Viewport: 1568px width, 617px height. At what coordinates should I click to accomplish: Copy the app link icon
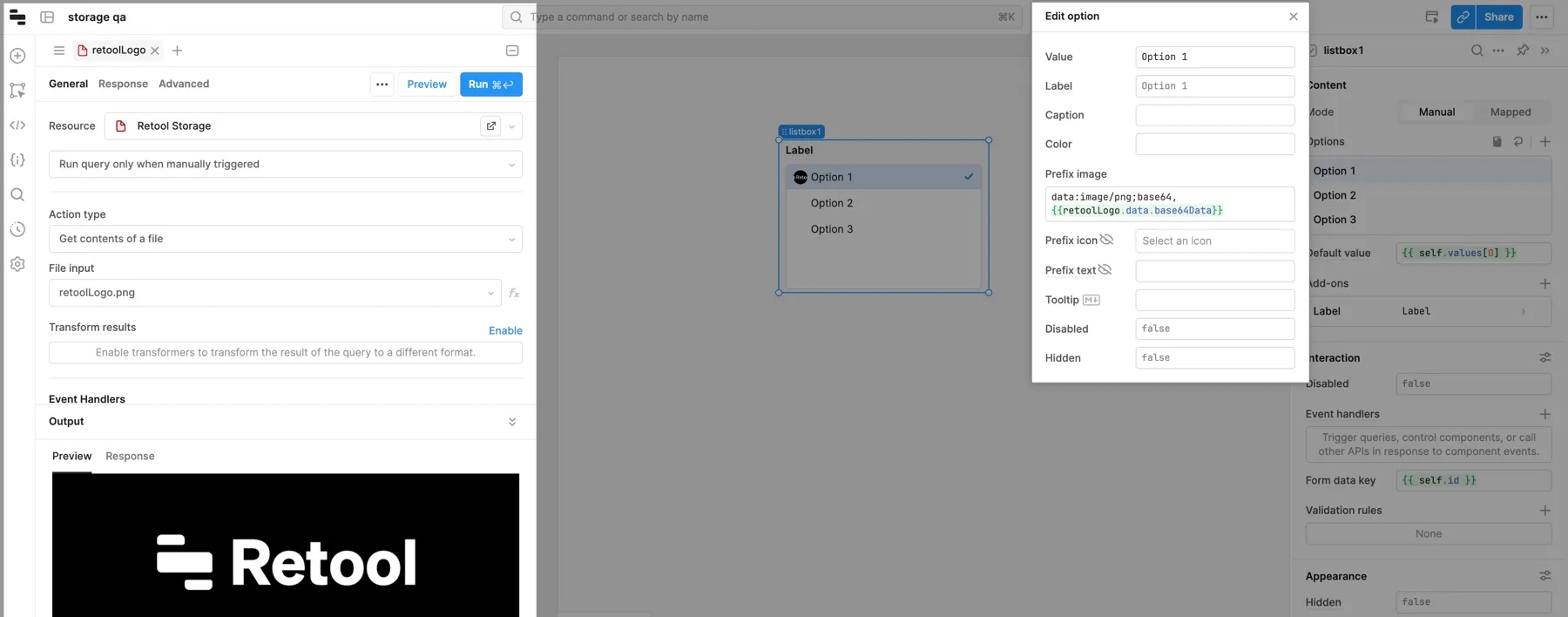pos(1463,17)
